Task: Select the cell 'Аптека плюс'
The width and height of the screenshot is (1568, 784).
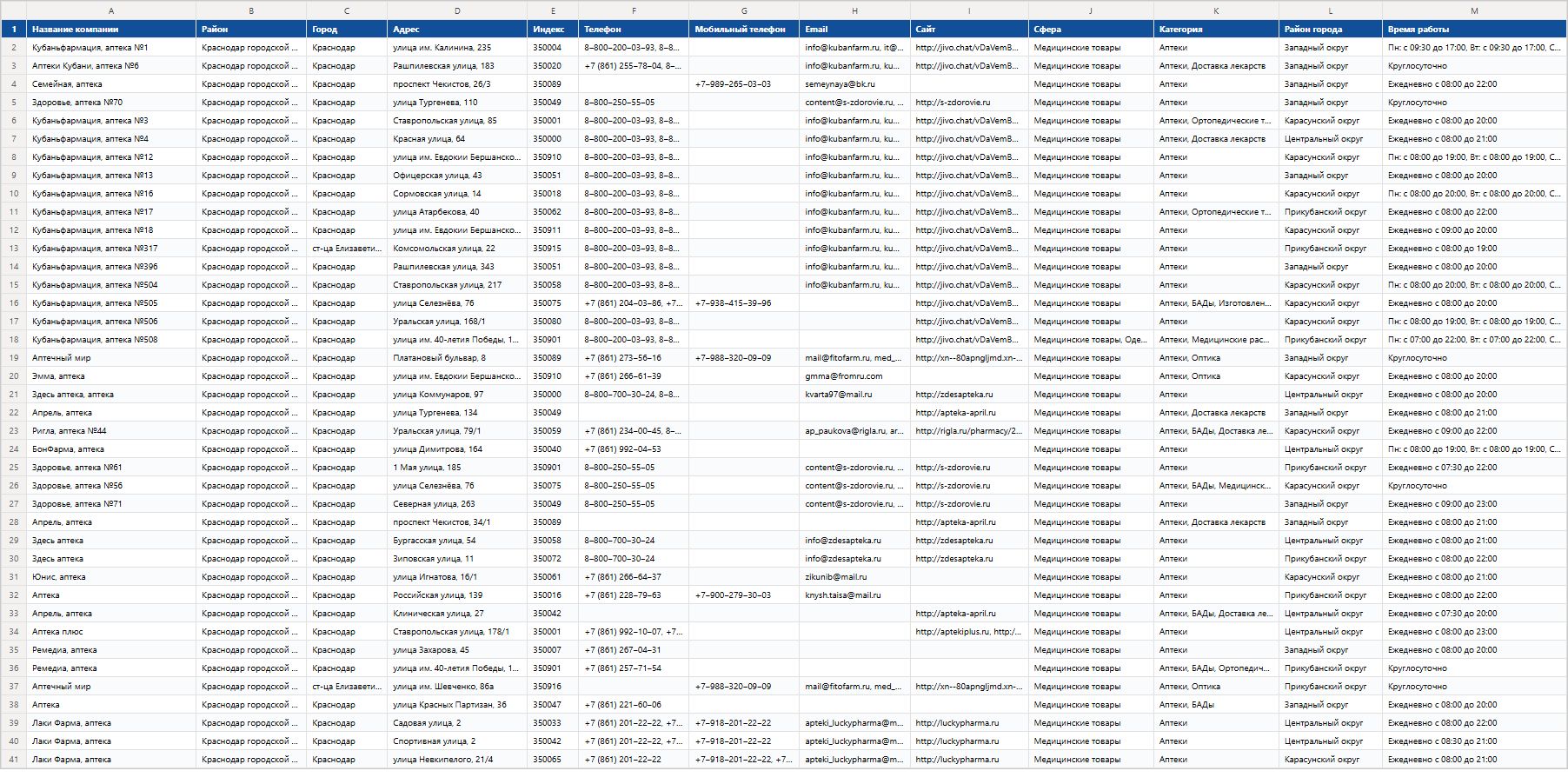Action: click(111, 632)
